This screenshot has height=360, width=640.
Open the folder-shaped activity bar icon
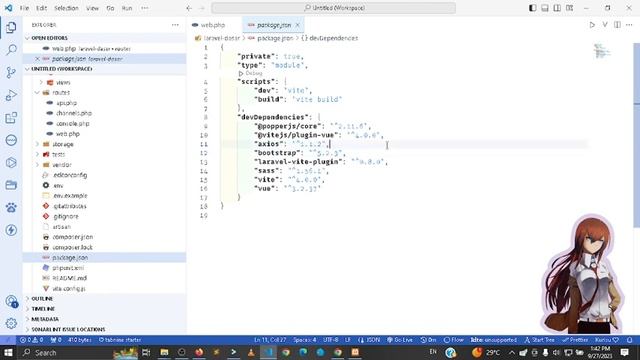pyautogui.click(x=11, y=185)
